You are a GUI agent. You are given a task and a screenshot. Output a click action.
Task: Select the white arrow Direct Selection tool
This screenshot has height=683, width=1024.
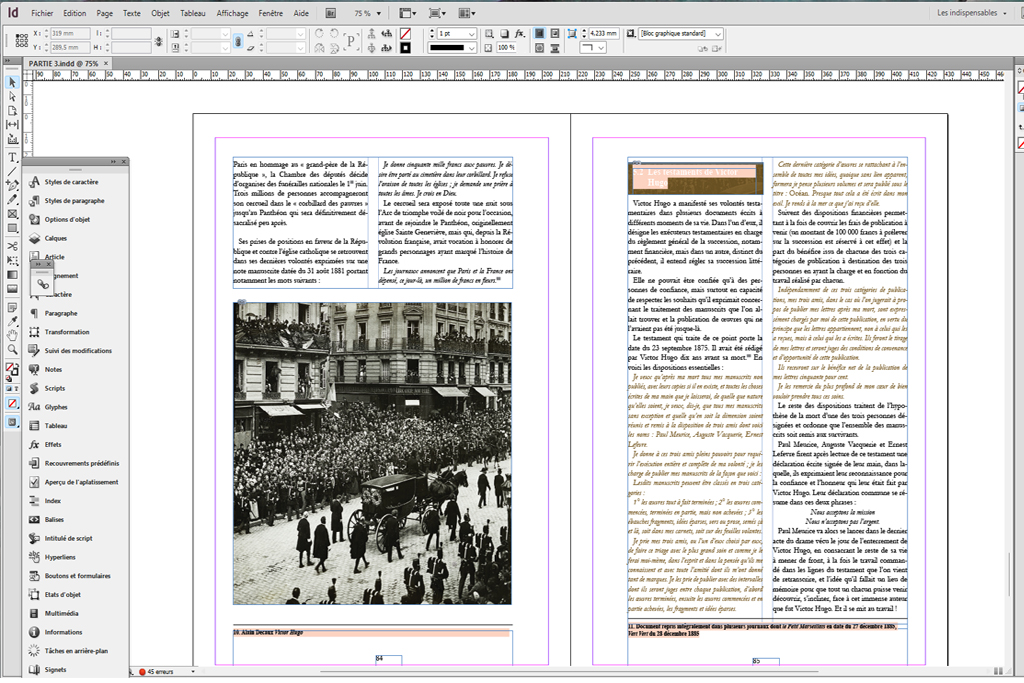point(12,96)
